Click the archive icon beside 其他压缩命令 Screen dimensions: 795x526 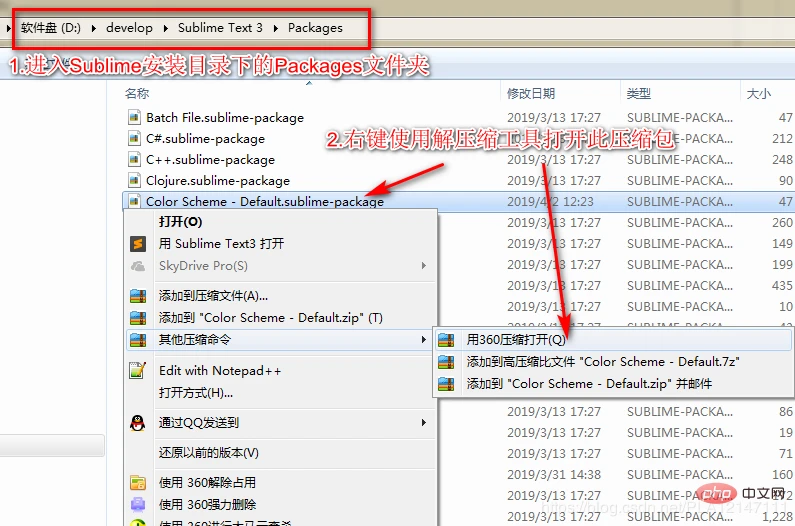(x=138, y=340)
